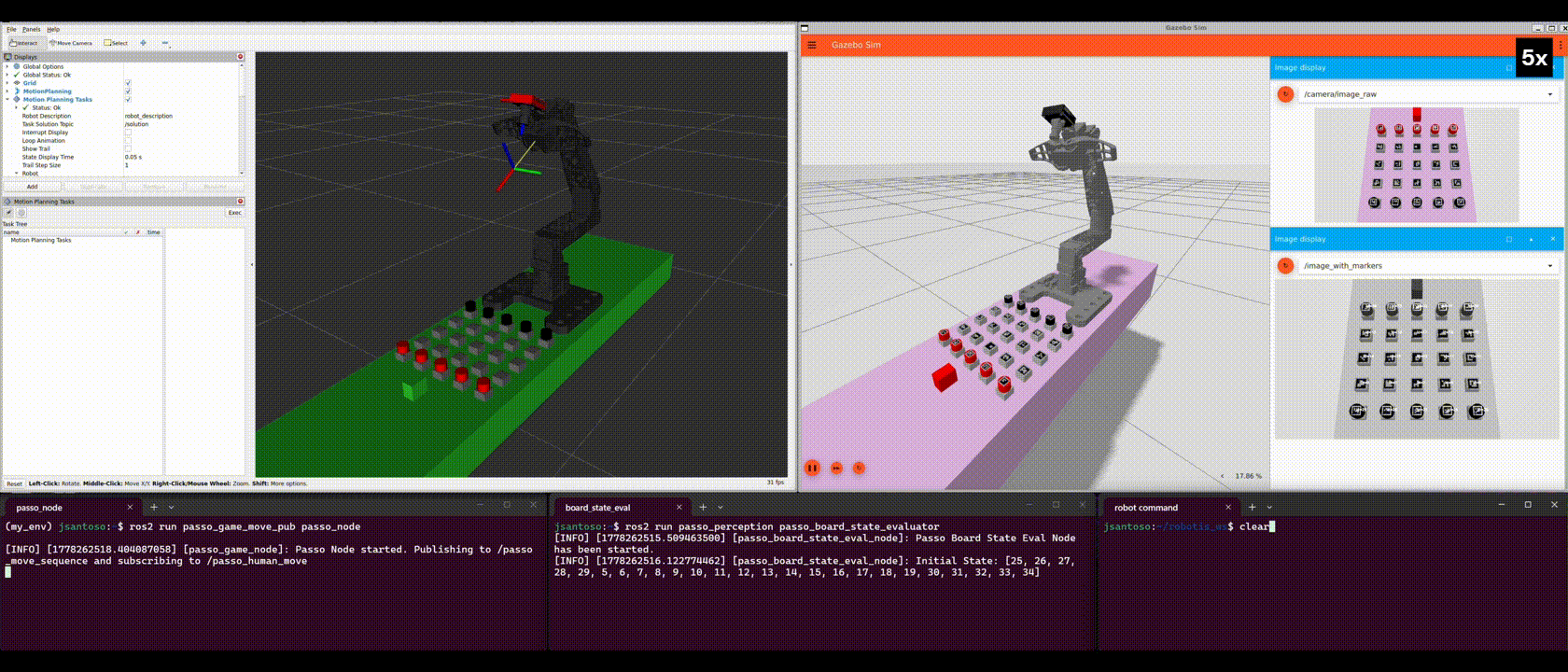
Task: Close the passo_node terminal tab
Action: (x=130, y=508)
